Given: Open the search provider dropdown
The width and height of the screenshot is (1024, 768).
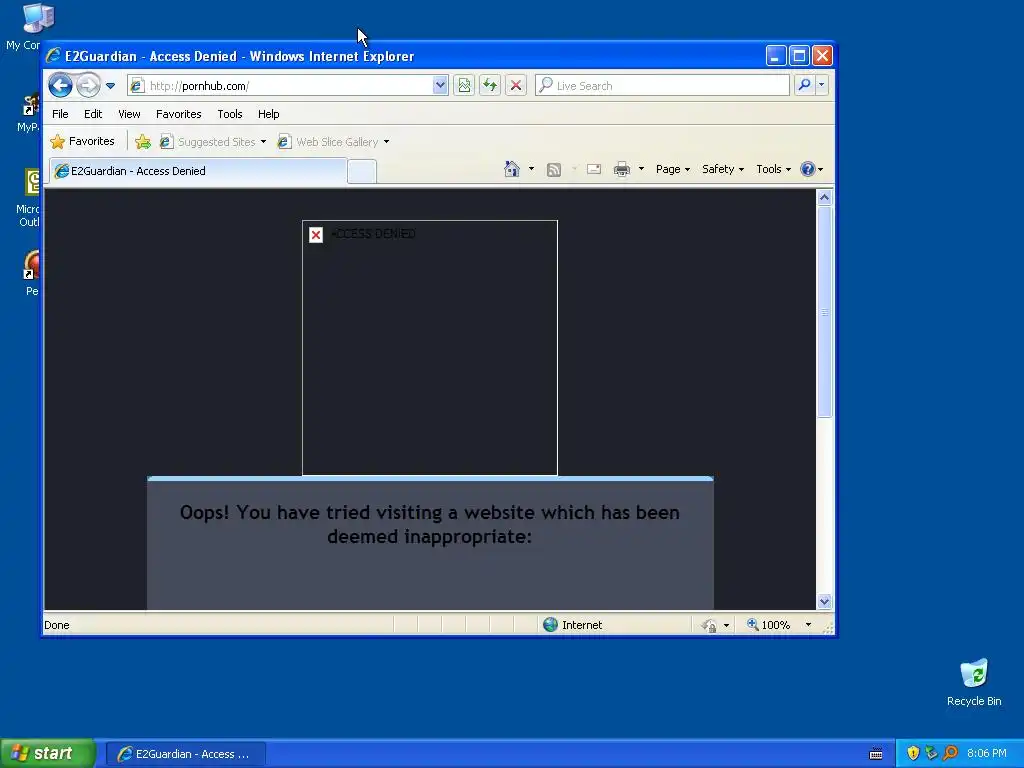Looking at the screenshot, I should point(822,85).
